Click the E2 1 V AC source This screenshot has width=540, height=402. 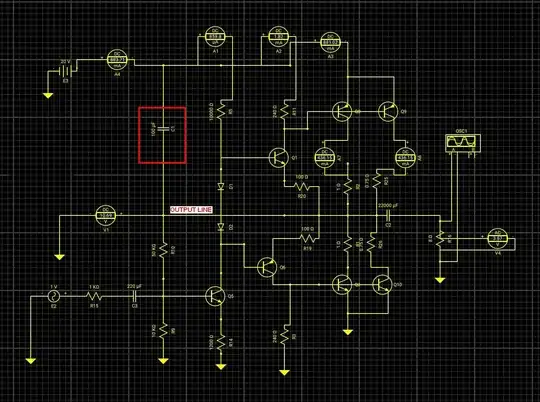(54, 296)
